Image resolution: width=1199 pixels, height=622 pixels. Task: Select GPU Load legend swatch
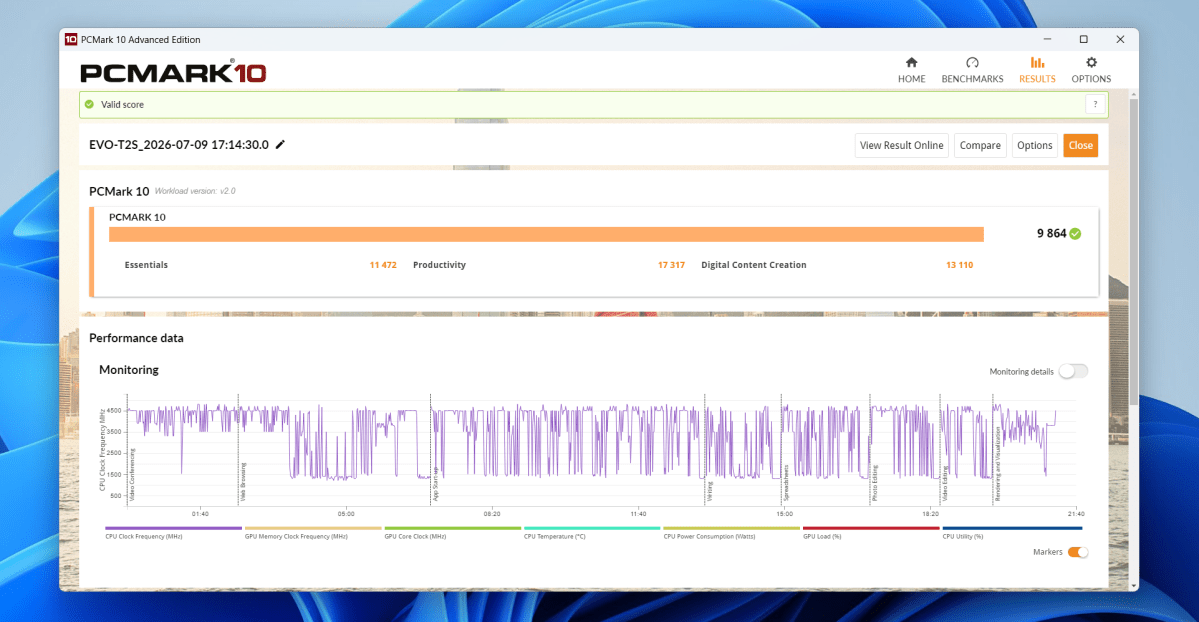click(x=871, y=528)
